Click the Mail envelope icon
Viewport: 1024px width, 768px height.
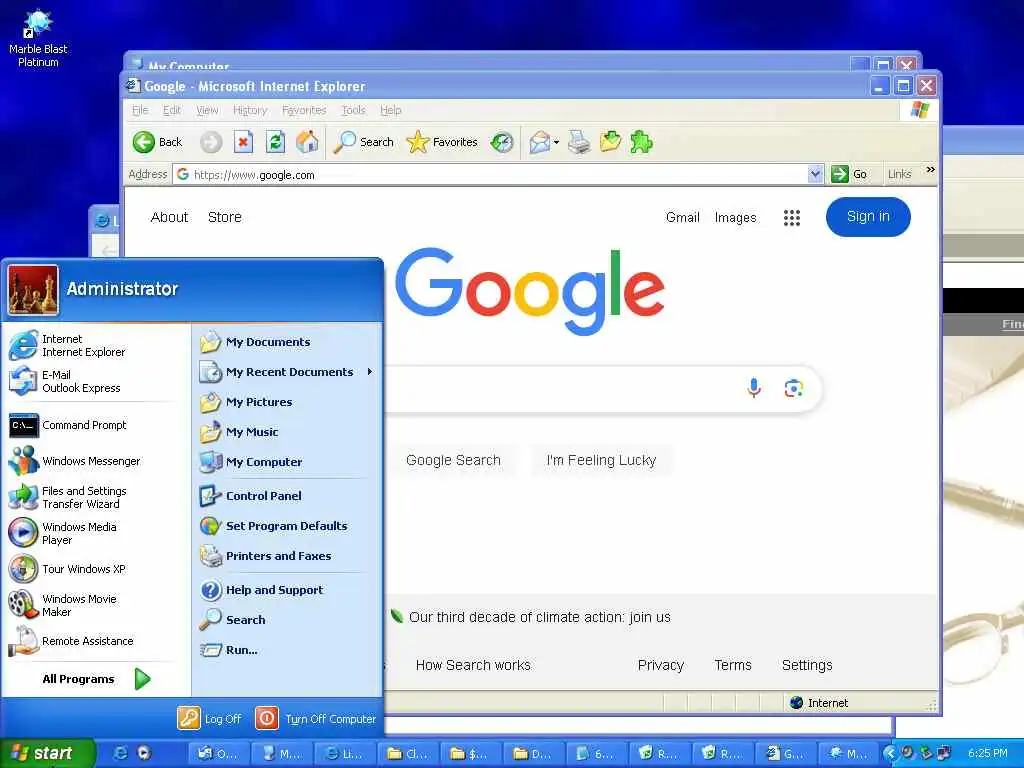click(x=539, y=142)
